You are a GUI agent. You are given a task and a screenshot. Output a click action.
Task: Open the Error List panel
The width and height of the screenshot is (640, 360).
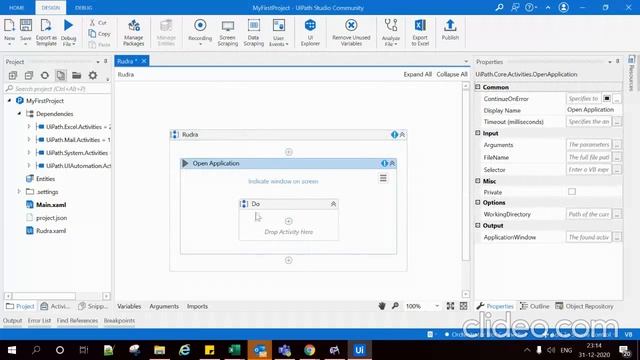pos(40,320)
